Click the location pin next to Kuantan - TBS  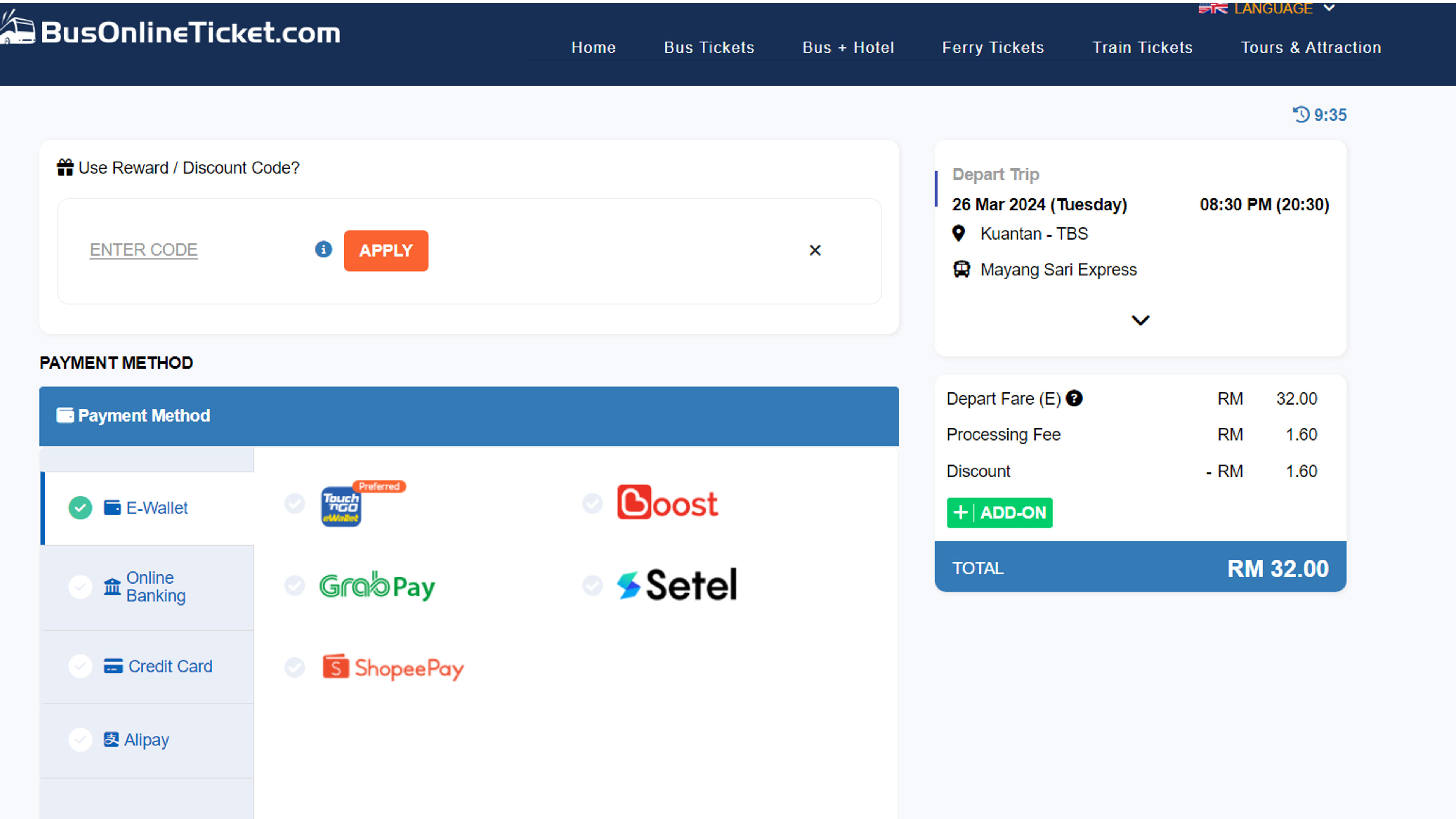tap(959, 234)
